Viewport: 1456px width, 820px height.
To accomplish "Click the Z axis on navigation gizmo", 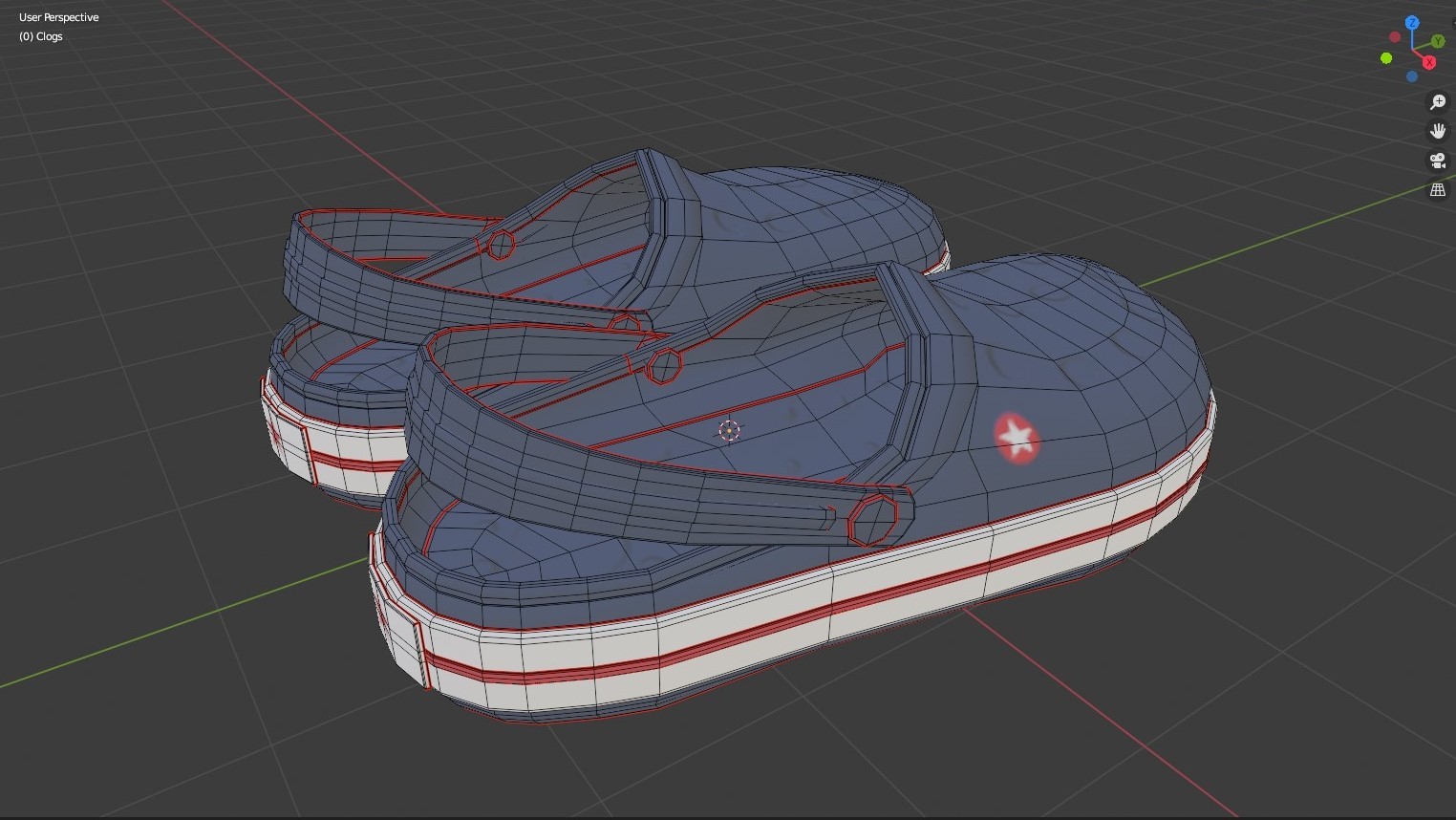I will click(x=1412, y=22).
